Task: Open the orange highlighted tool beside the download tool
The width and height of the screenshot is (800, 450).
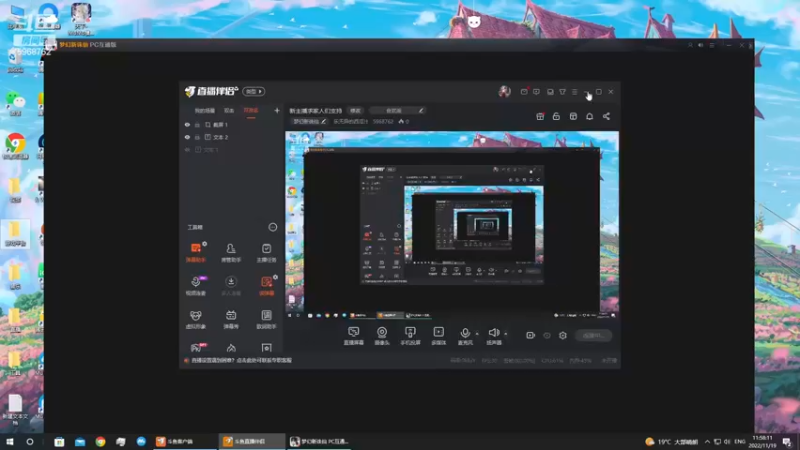Action: [266, 286]
